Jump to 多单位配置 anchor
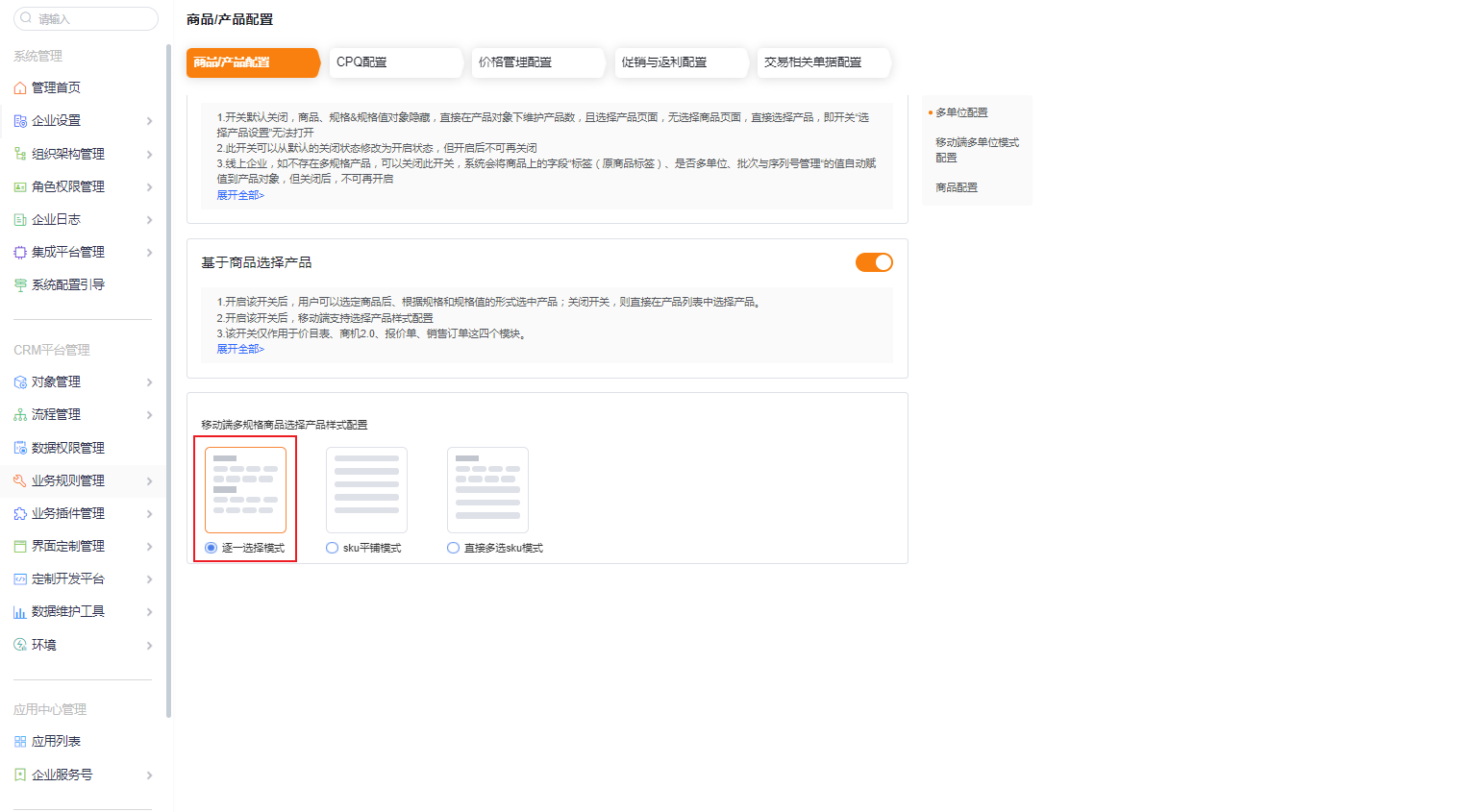This screenshot has width=1469, height=812. (x=961, y=112)
